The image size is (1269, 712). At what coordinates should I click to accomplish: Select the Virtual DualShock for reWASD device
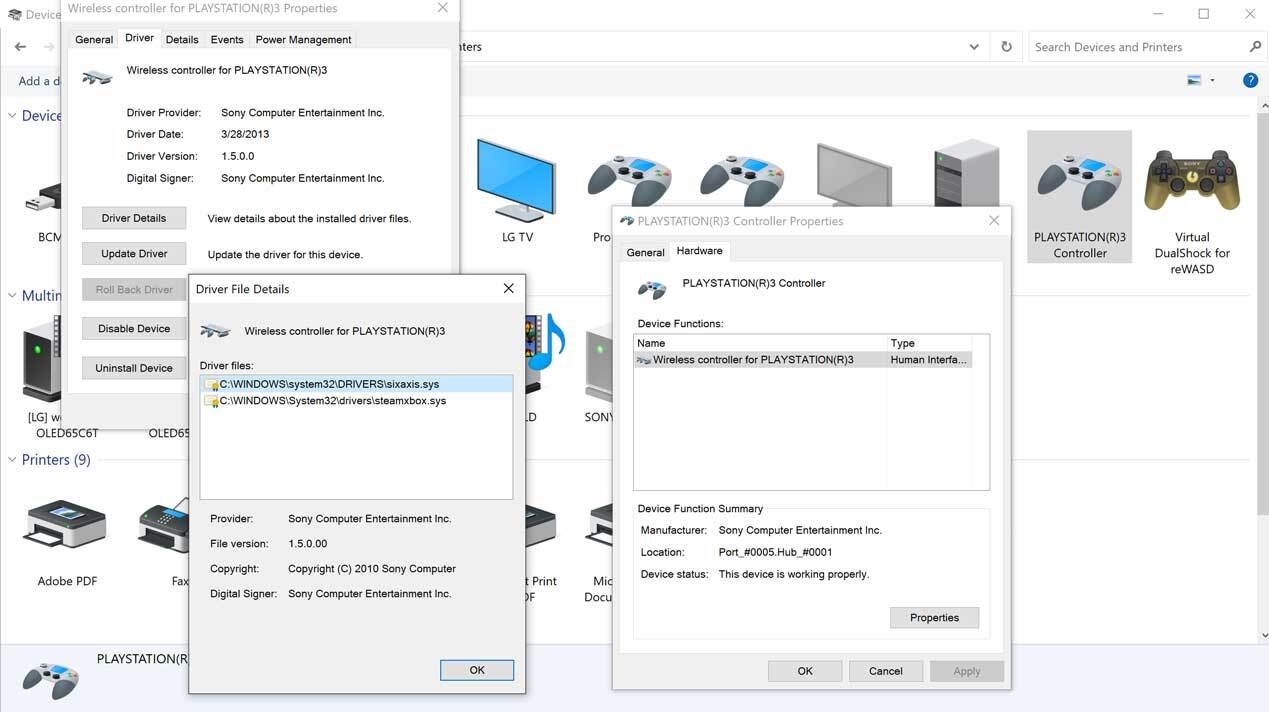click(x=1192, y=182)
